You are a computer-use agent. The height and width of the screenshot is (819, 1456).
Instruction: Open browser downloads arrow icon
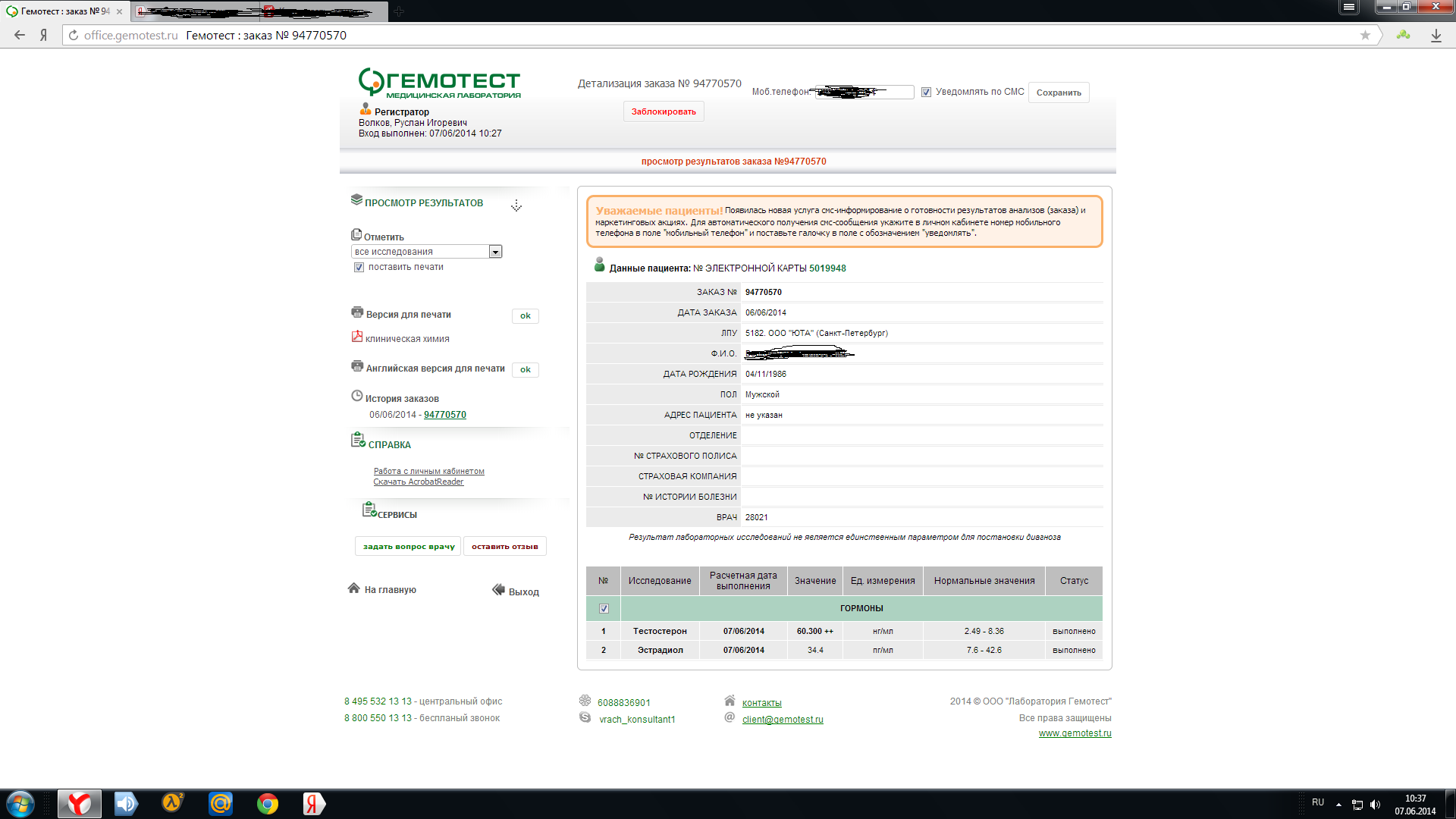pos(1436,36)
